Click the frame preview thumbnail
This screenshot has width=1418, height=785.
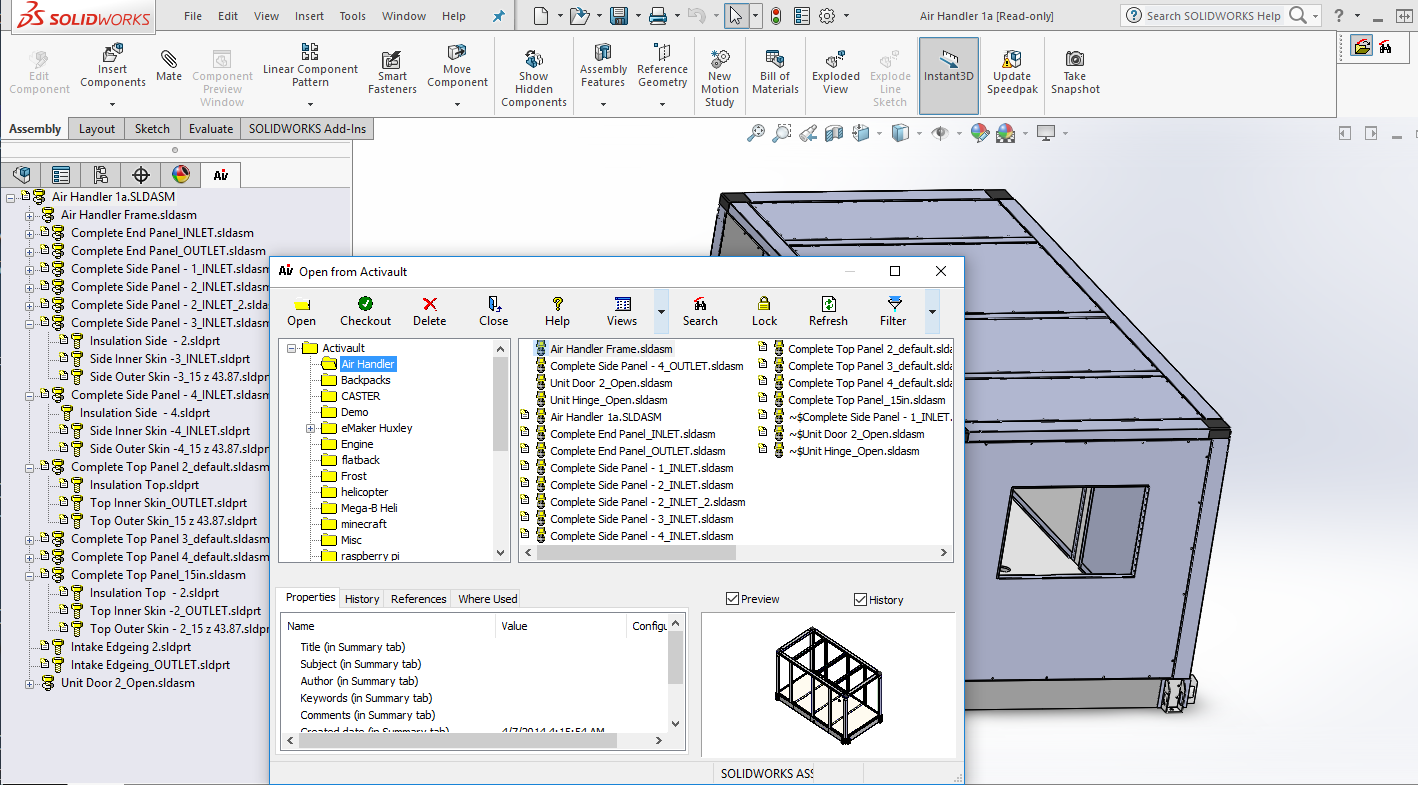point(829,685)
